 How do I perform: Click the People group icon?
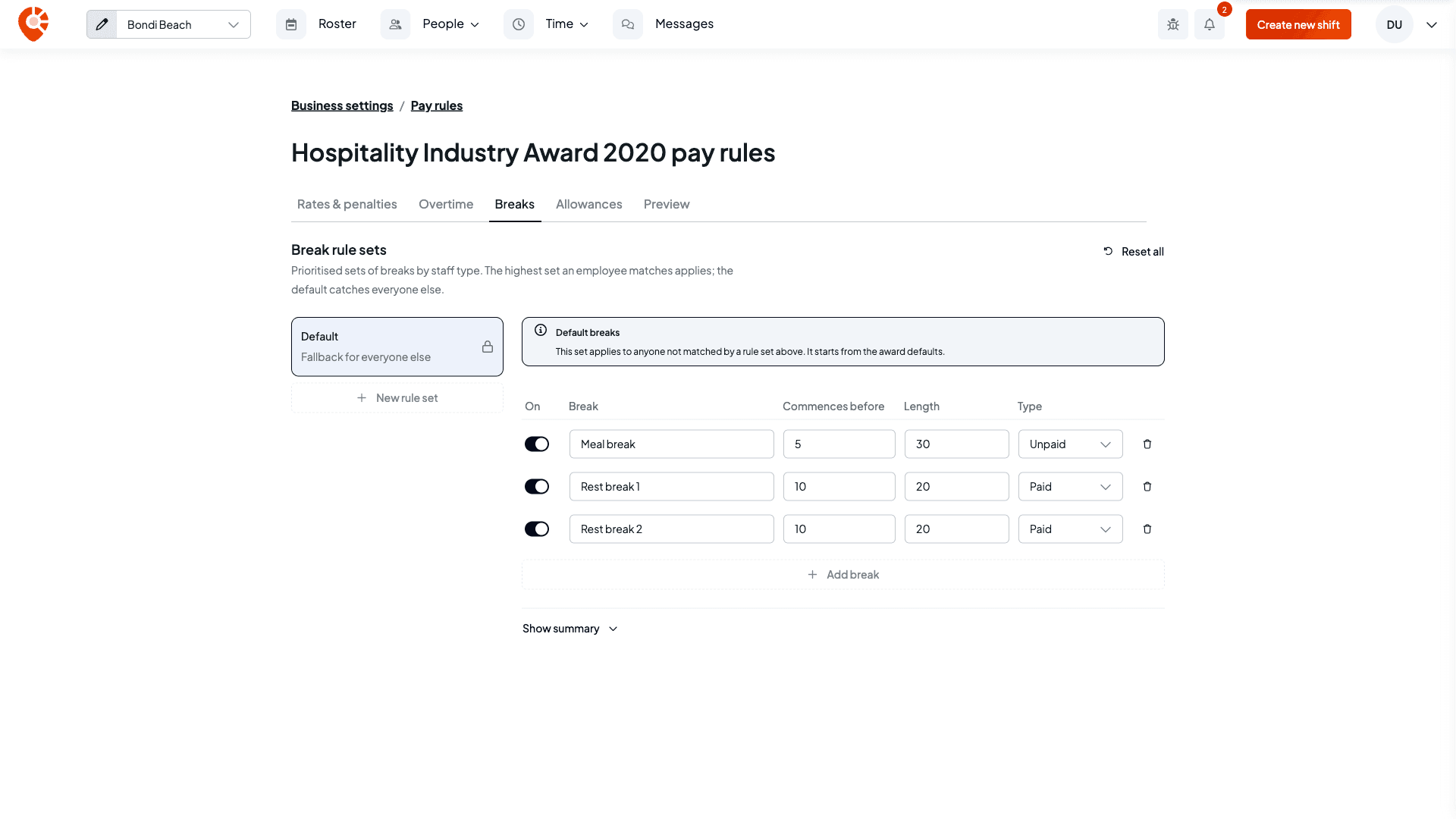pos(395,24)
